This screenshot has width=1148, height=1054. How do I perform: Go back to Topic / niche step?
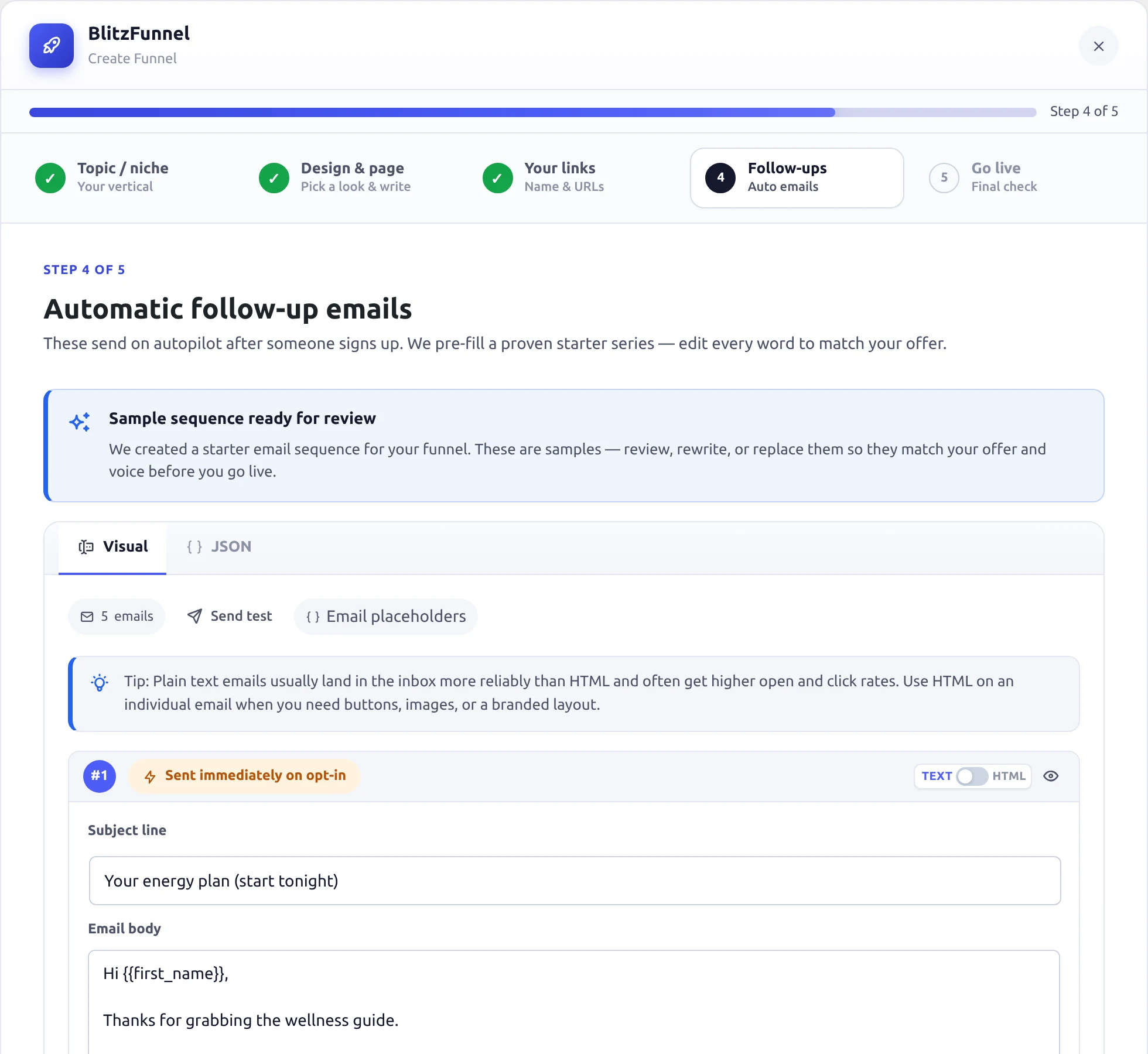102,177
